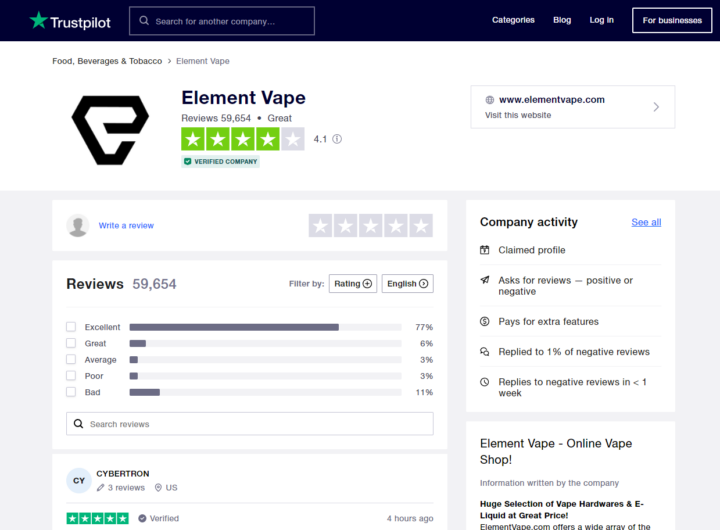720x530 pixels.
Task: Open the Blog page
Action: click(562, 20)
